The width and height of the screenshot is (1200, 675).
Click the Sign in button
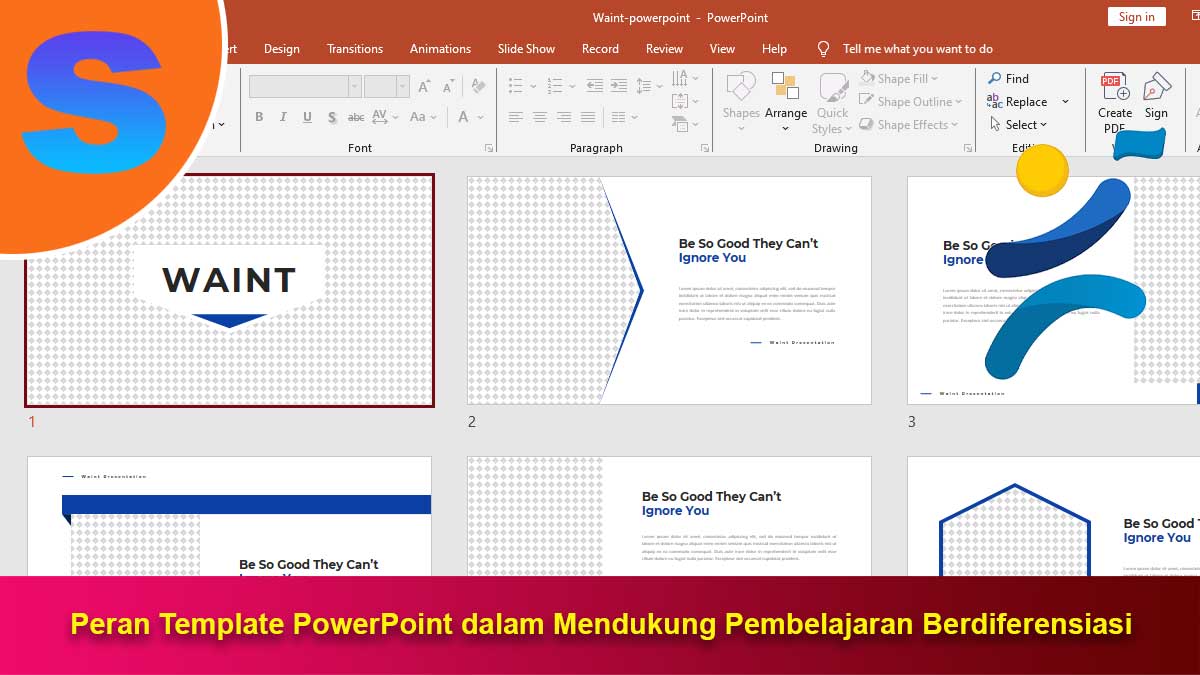[x=1137, y=16]
